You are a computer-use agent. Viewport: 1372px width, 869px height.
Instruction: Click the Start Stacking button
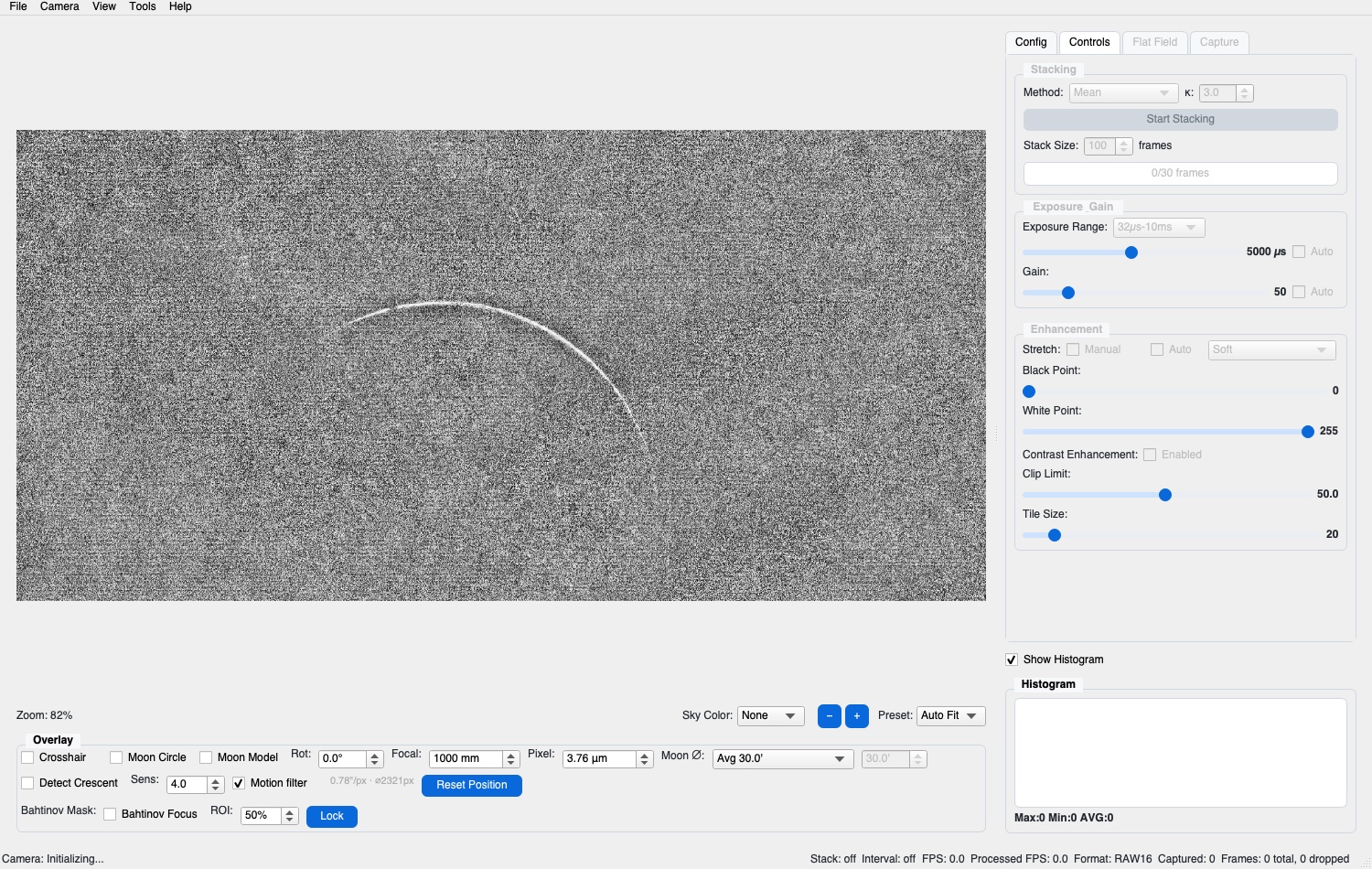pyautogui.click(x=1181, y=119)
